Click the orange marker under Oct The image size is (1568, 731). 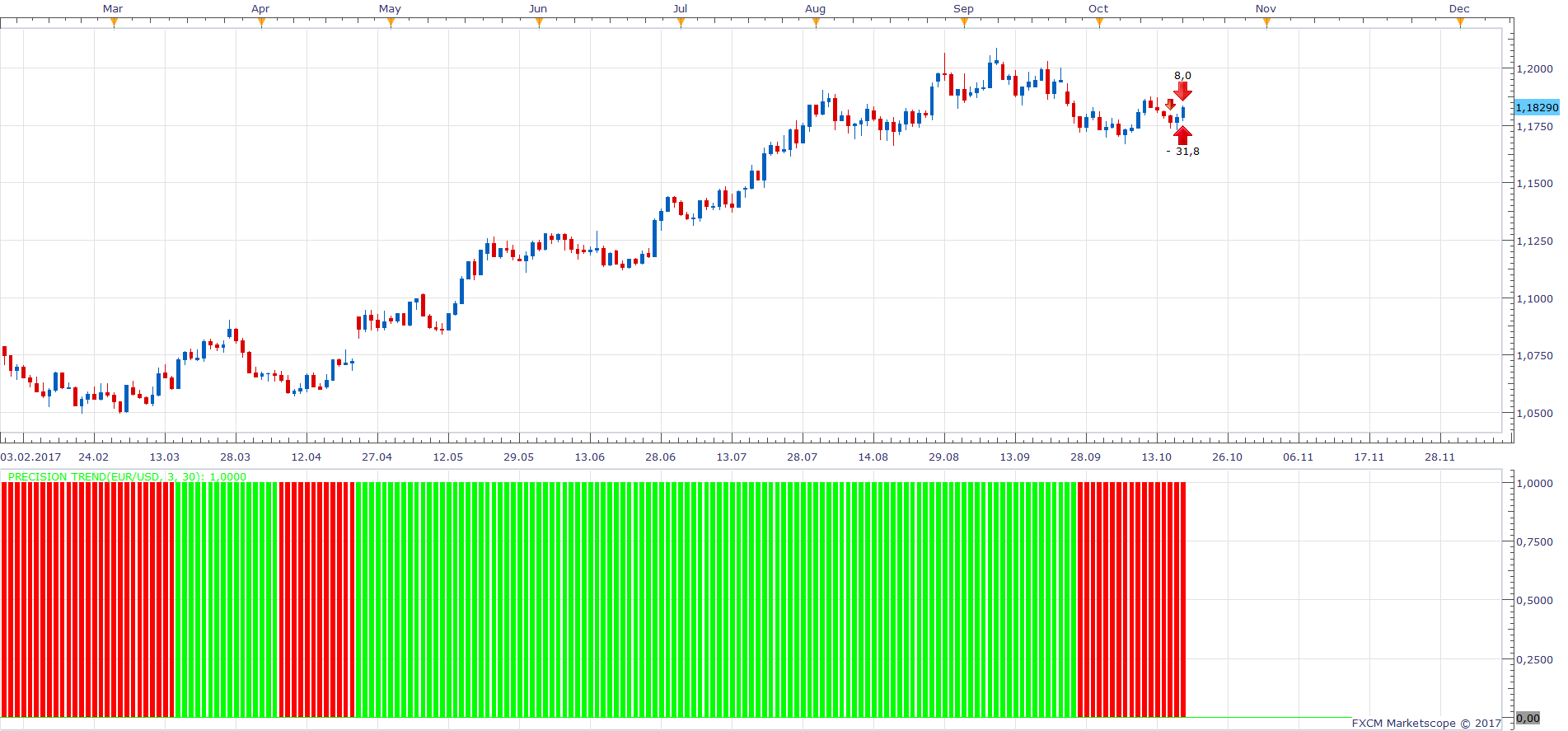coord(1099,23)
